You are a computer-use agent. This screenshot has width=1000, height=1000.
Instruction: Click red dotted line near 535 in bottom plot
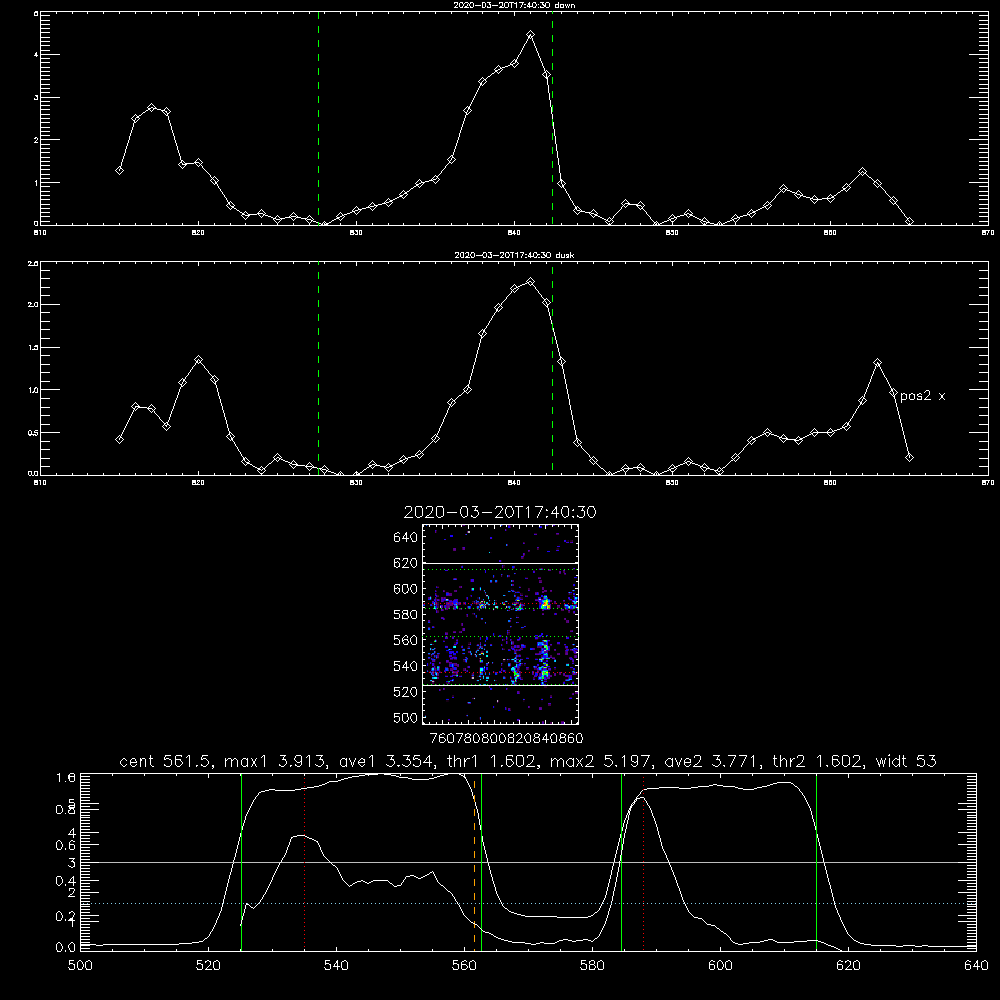point(305,861)
